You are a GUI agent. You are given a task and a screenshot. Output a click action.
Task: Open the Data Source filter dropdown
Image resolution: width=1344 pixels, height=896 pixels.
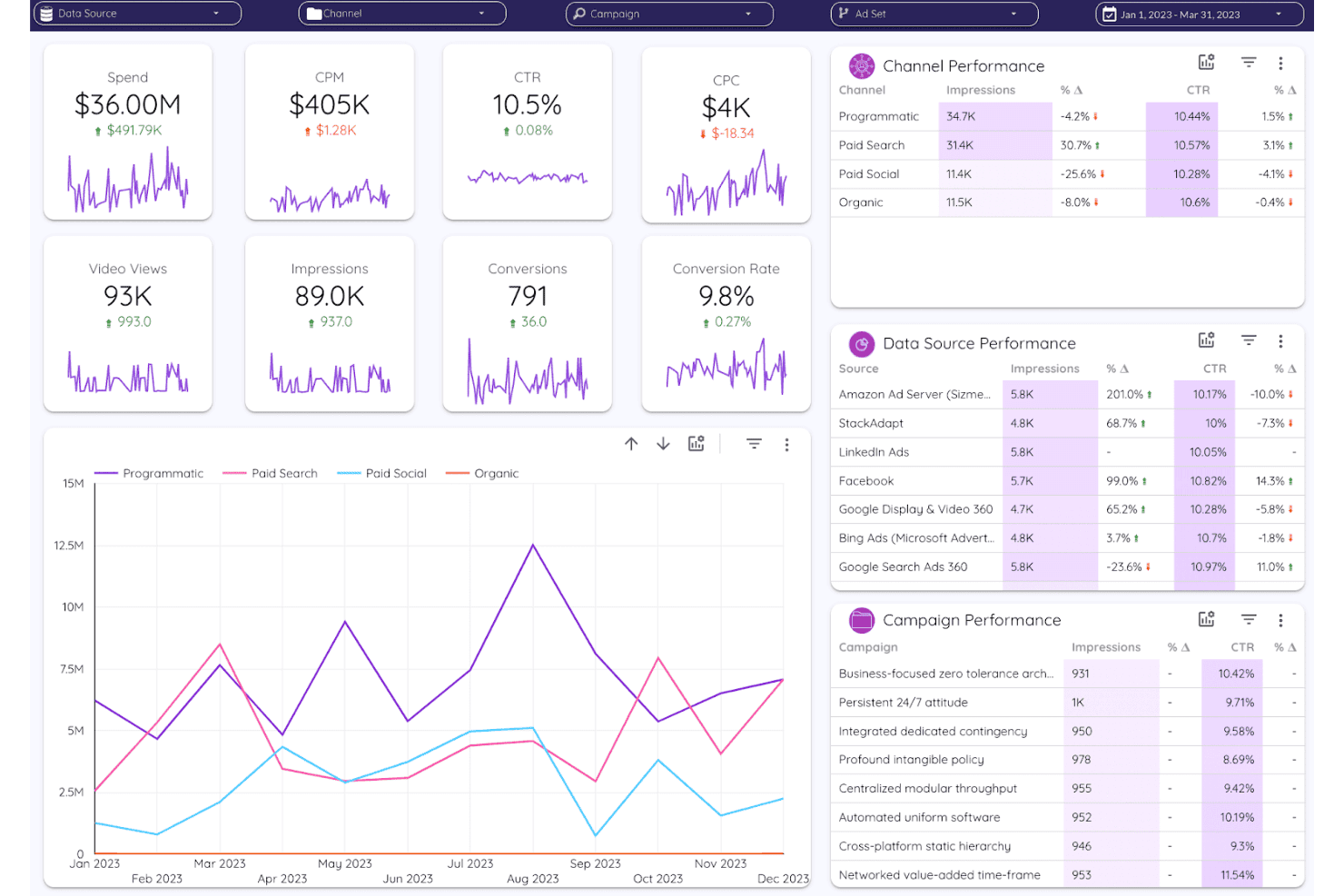coord(137,14)
